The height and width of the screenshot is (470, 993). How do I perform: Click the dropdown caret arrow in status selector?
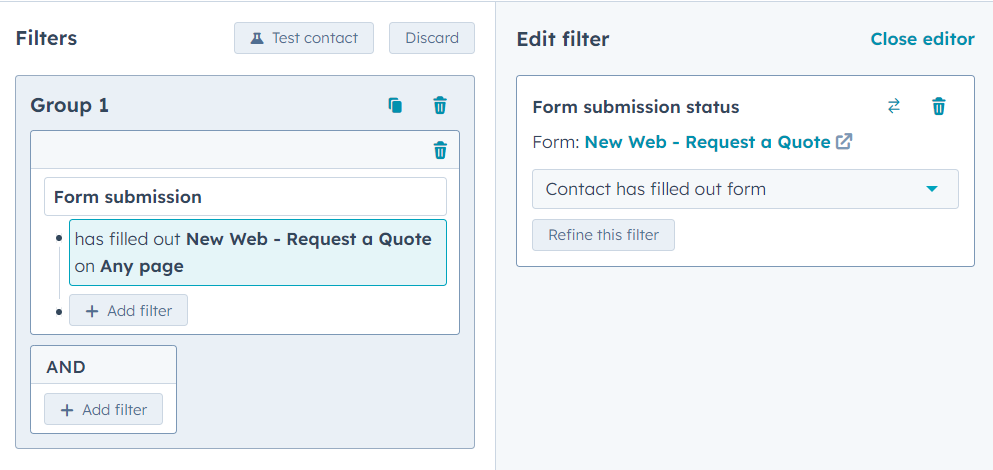pyautogui.click(x=932, y=189)
